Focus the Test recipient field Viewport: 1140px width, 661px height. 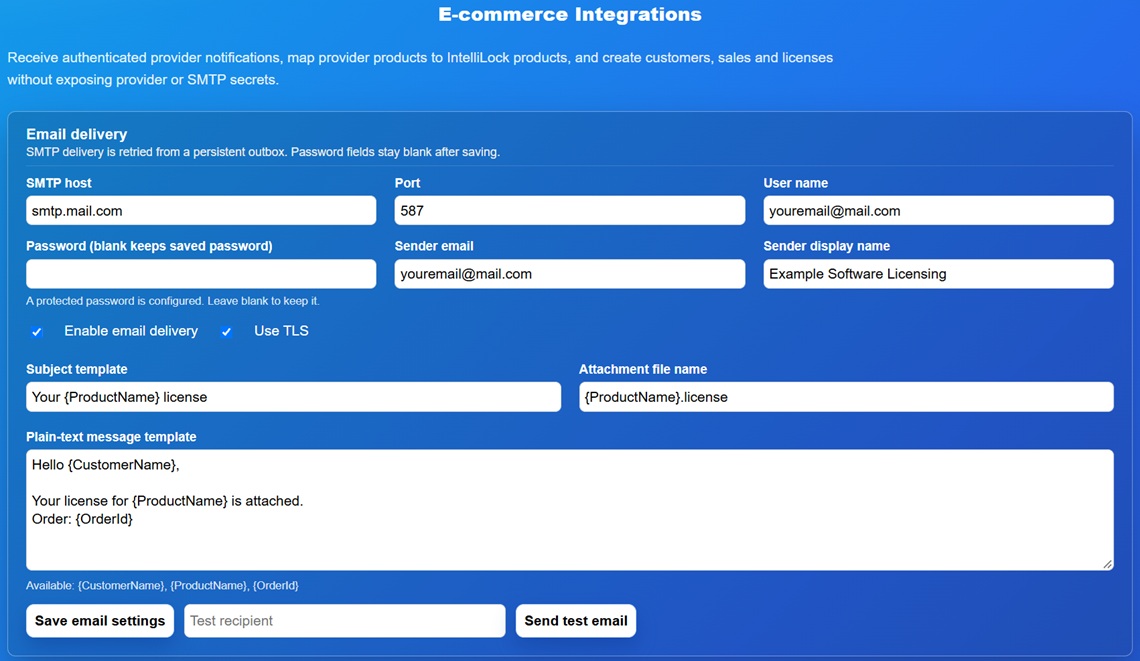(x=345, y=621)
